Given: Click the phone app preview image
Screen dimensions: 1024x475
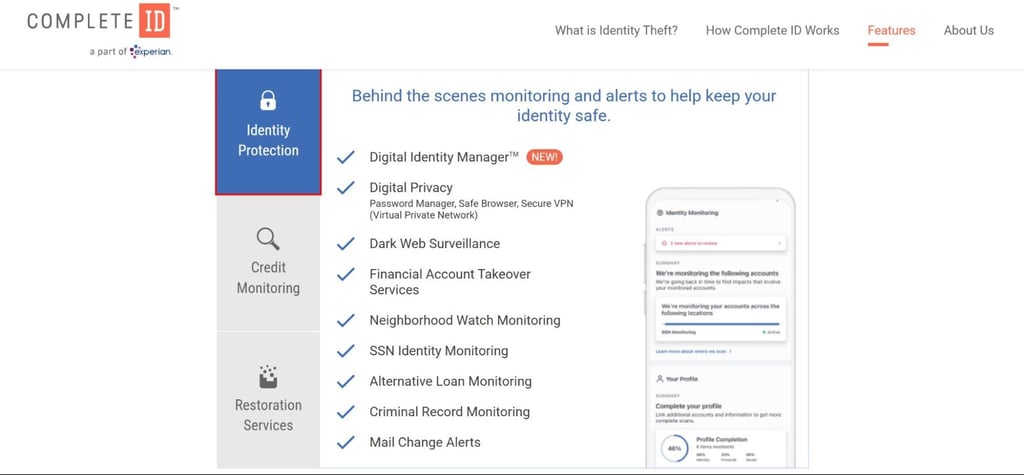Looking at the screenshot, I should 719,328.
